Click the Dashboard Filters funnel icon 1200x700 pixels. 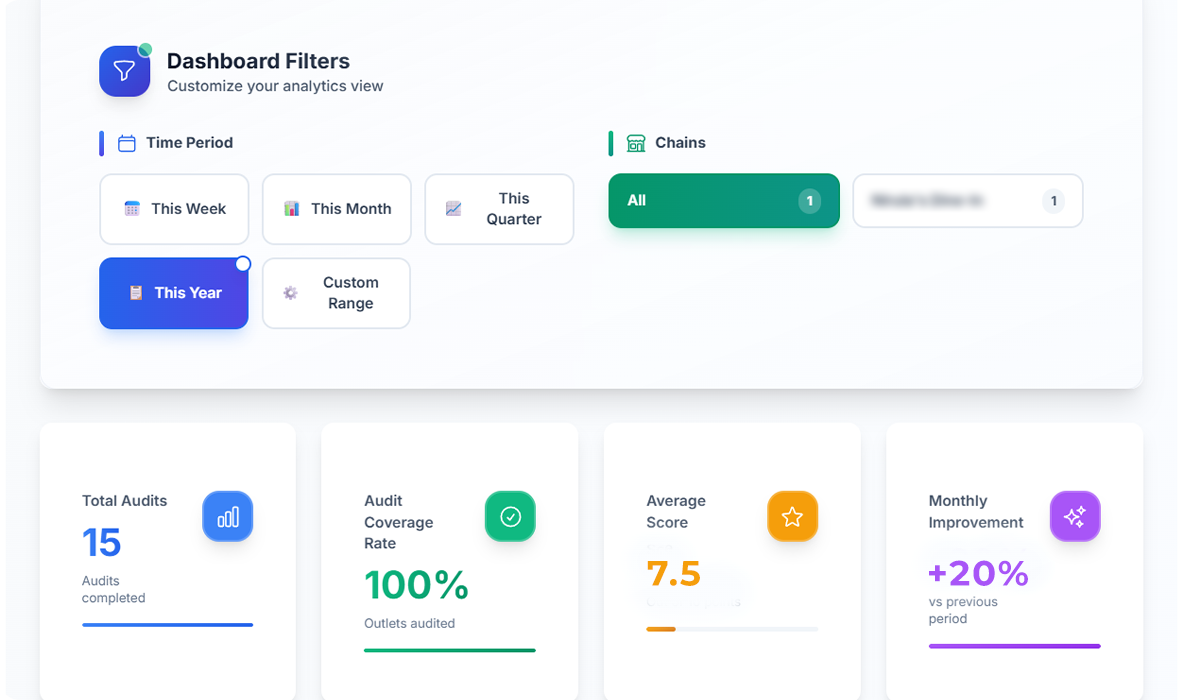click(124, 71)
